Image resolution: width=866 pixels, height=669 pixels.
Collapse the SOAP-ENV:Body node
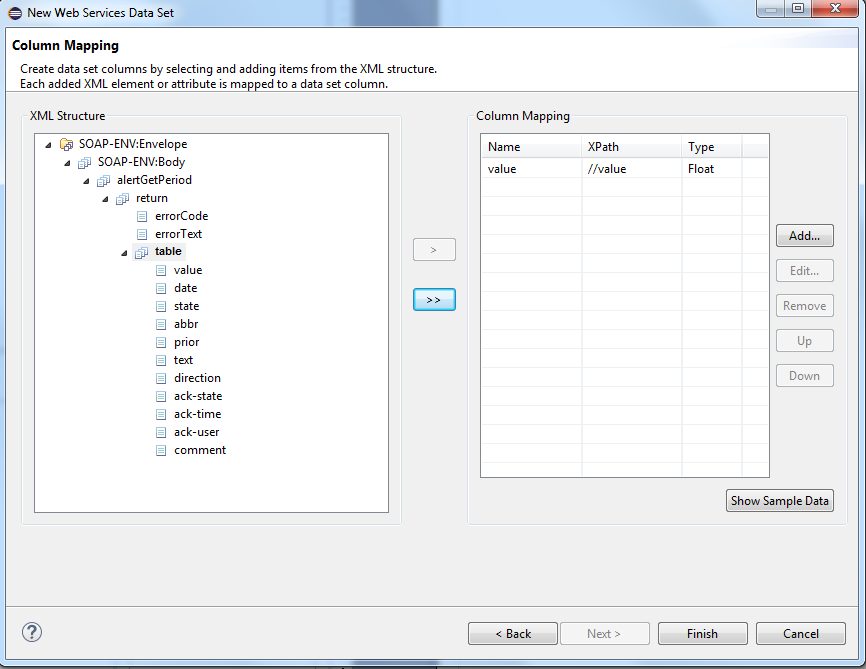(67, 162)
